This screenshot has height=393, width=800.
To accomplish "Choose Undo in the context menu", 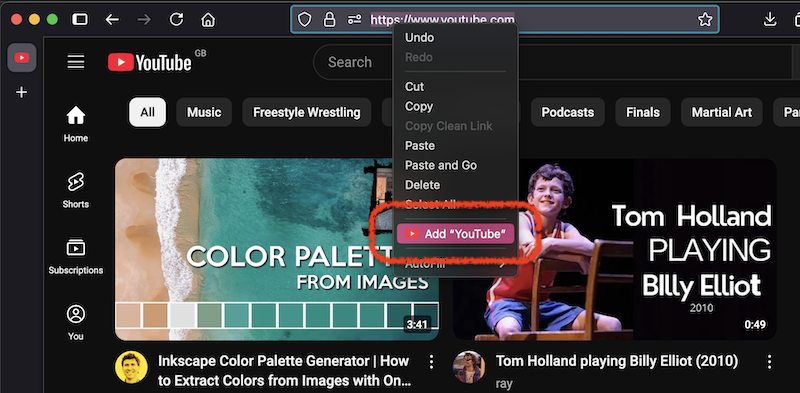I will point(455,38).
